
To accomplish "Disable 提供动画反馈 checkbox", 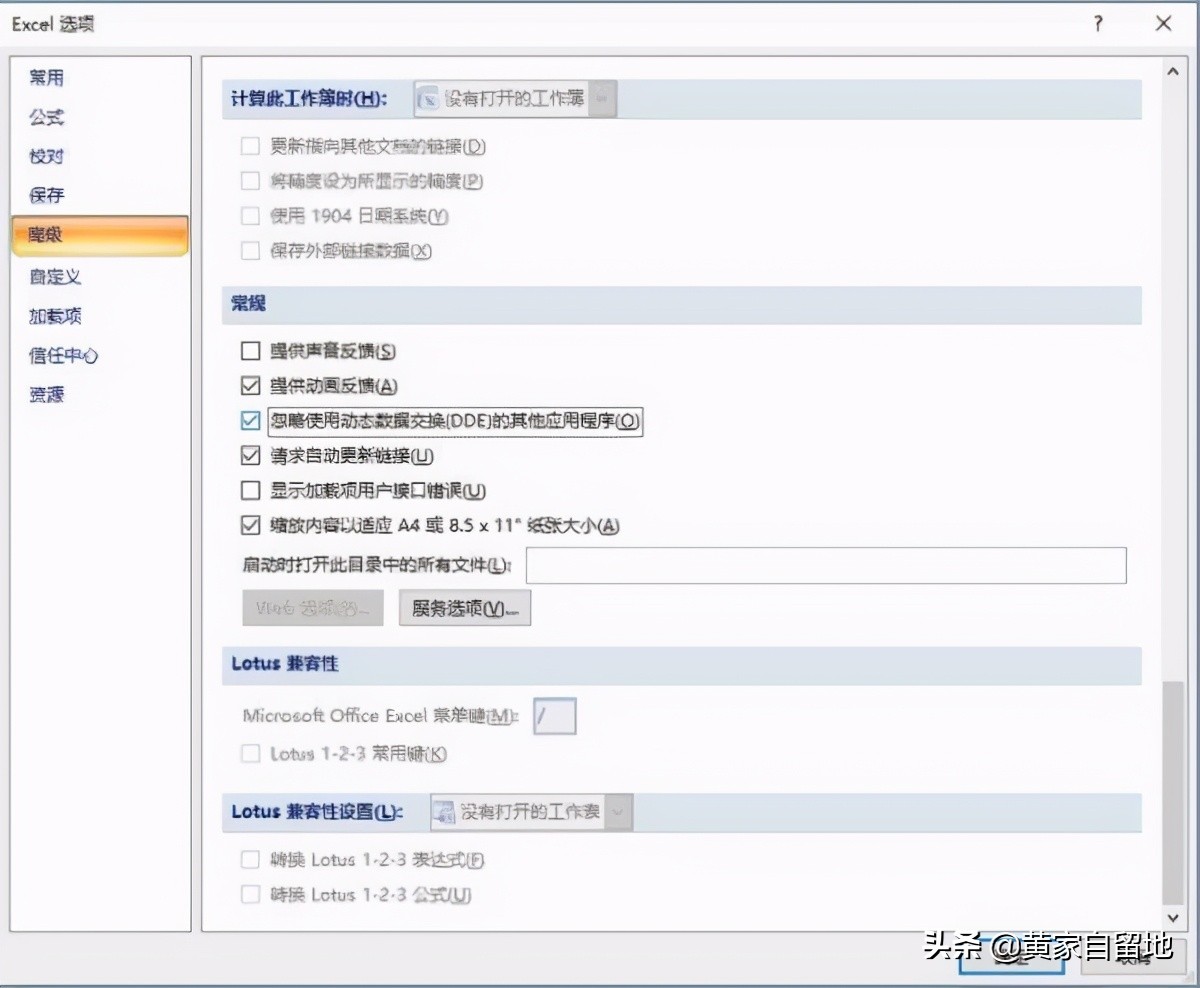I will (249, 386).
